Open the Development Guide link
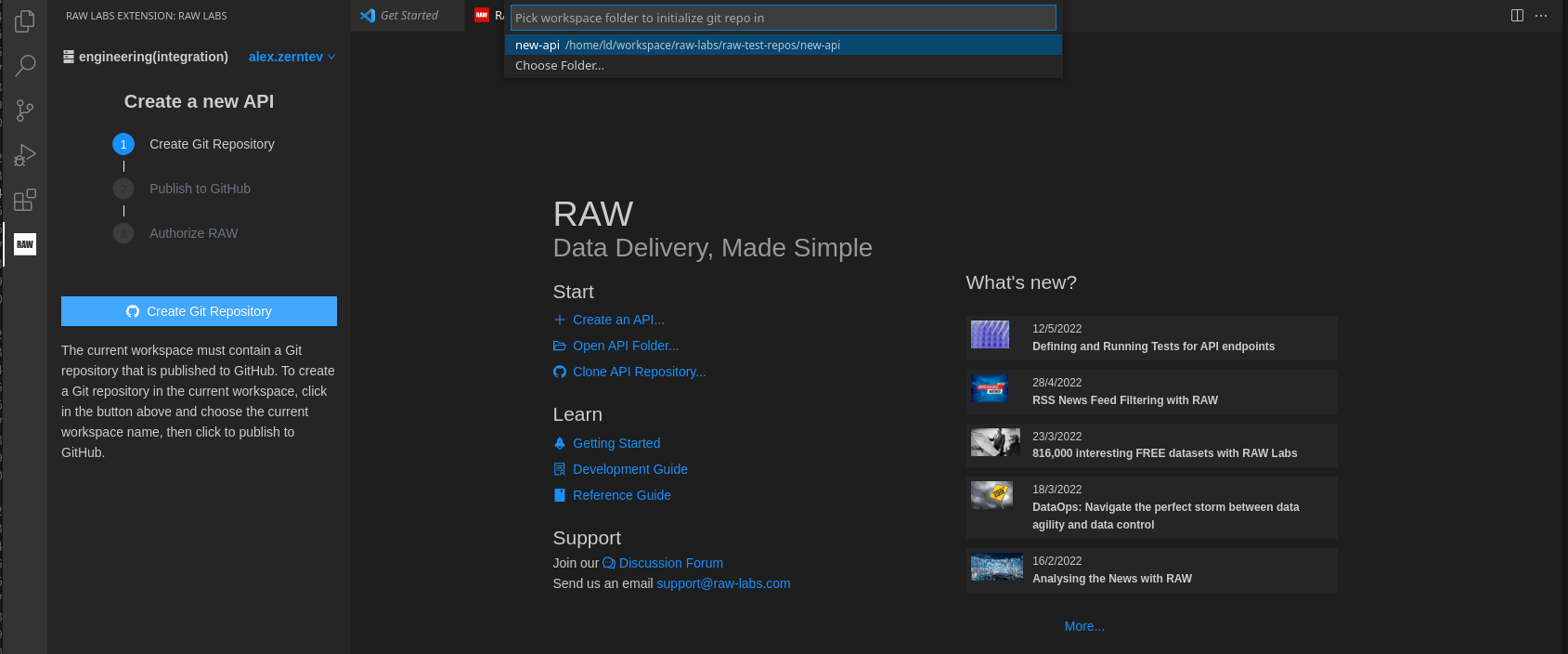Image resolution: width=1568 pixels, height=654 pixels. (630, 469)
